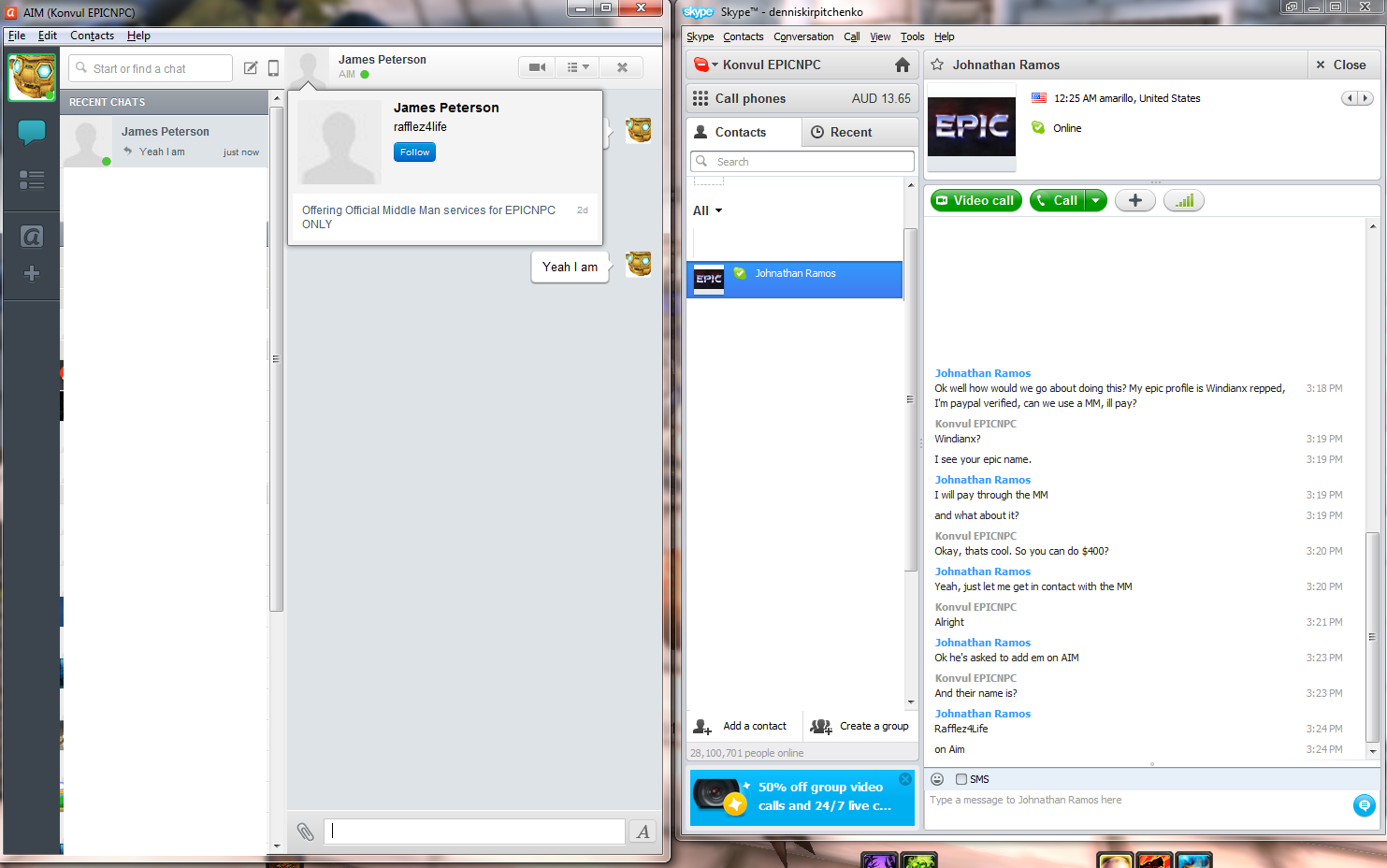Click the mobile phone icon in AIM

(273, 68)
